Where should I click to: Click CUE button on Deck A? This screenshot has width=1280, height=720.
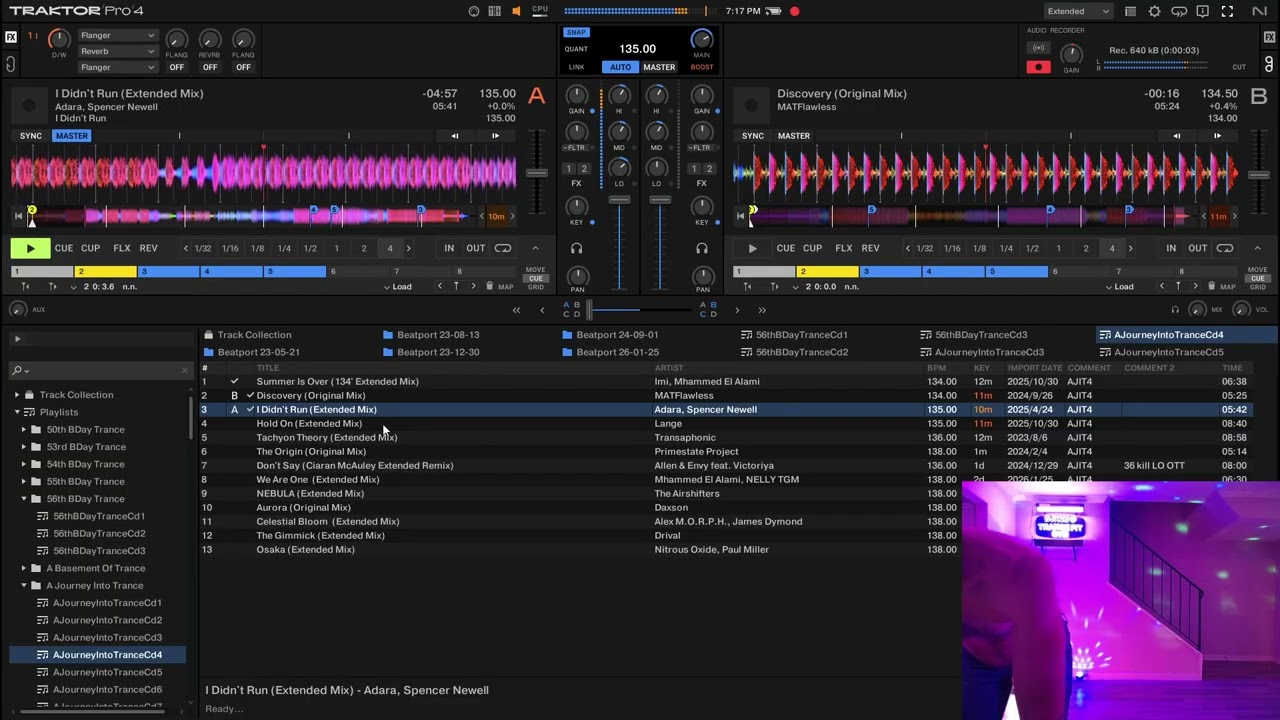point(64,248)
